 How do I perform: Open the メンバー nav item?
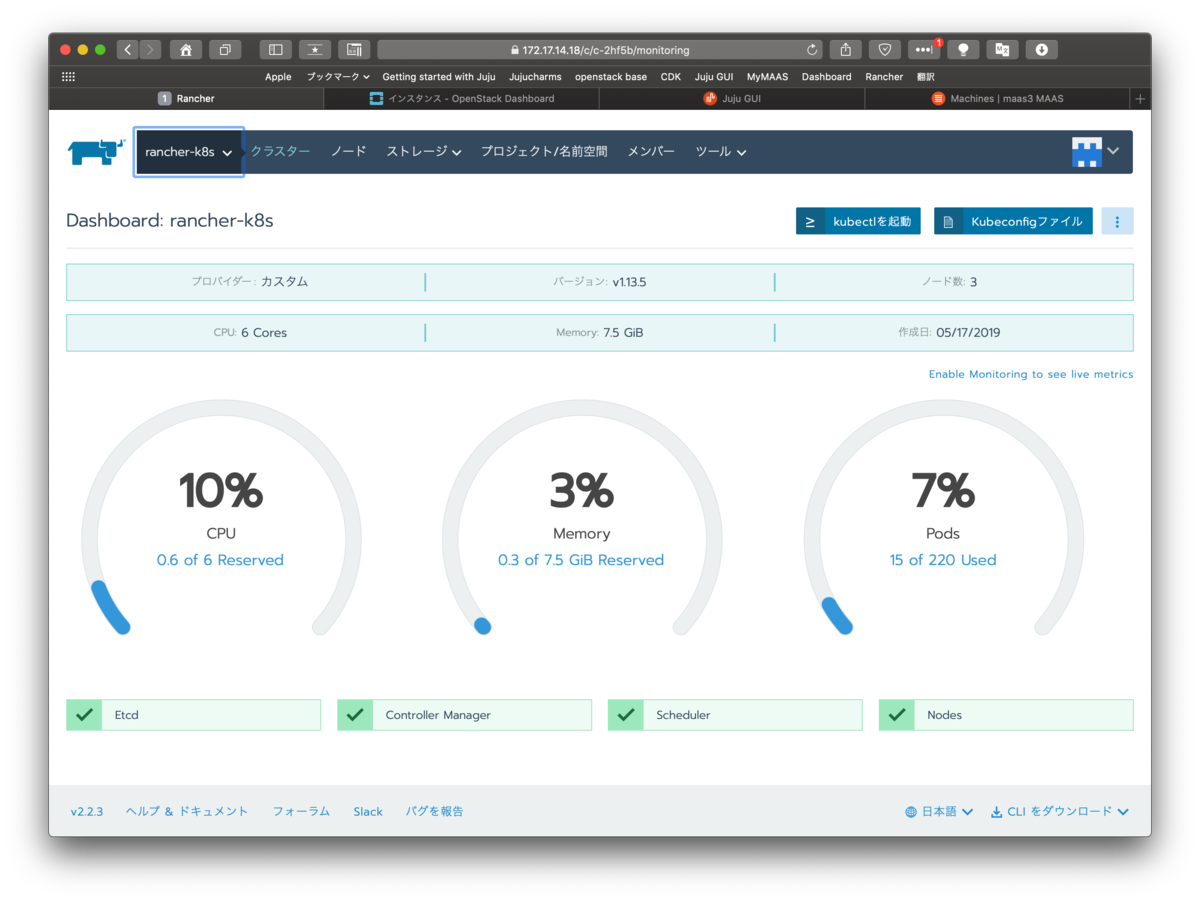point(651,152)
